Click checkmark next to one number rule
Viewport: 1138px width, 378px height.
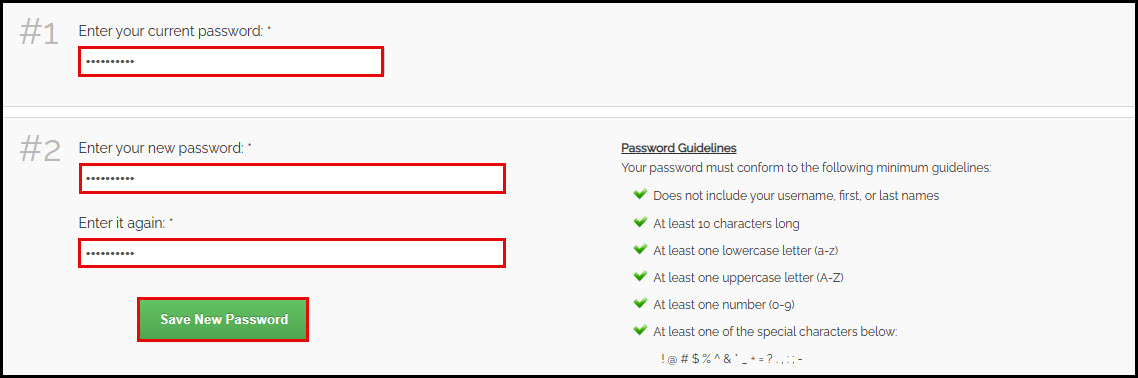639,303
